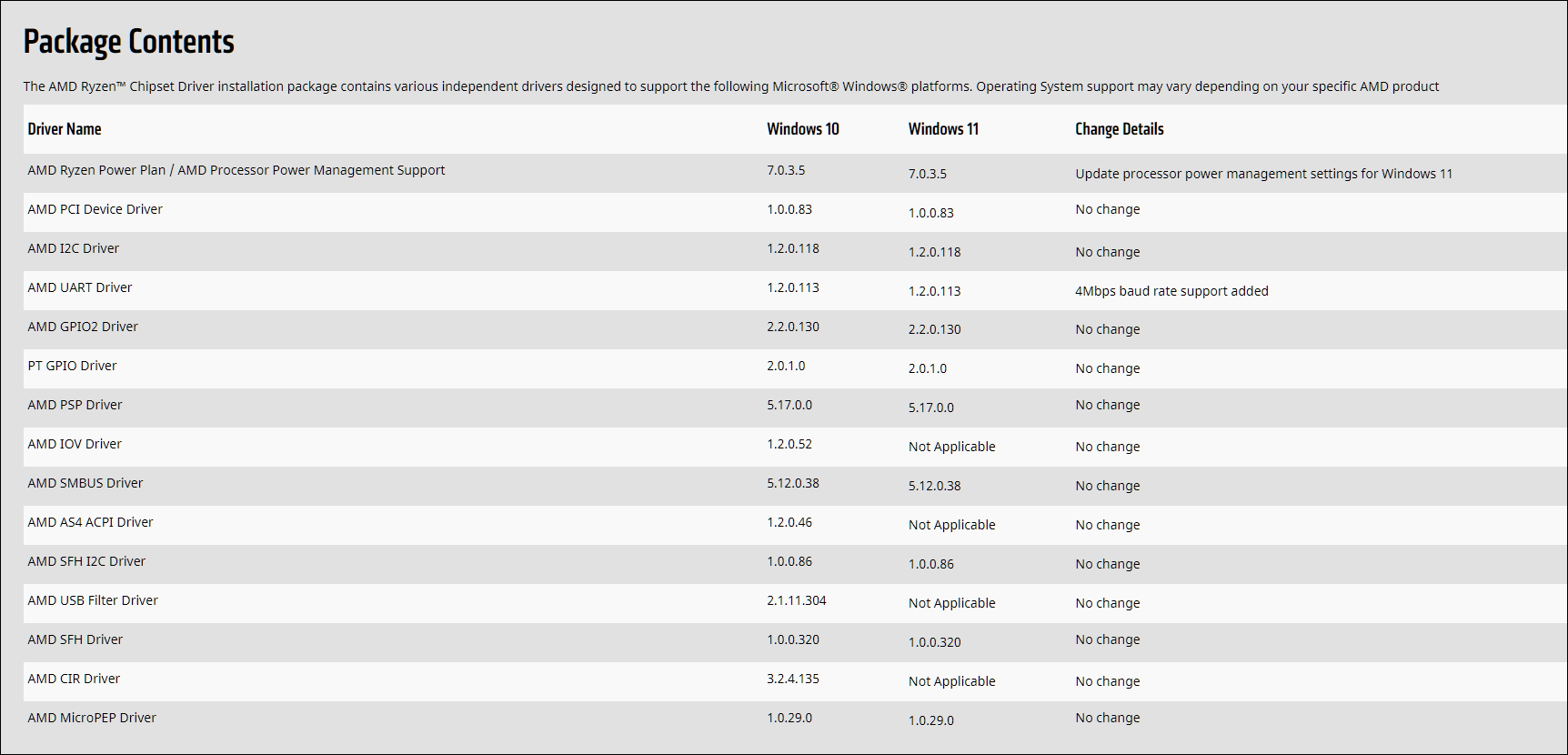Click the 'Change Details' column header

click(1120, 129)
